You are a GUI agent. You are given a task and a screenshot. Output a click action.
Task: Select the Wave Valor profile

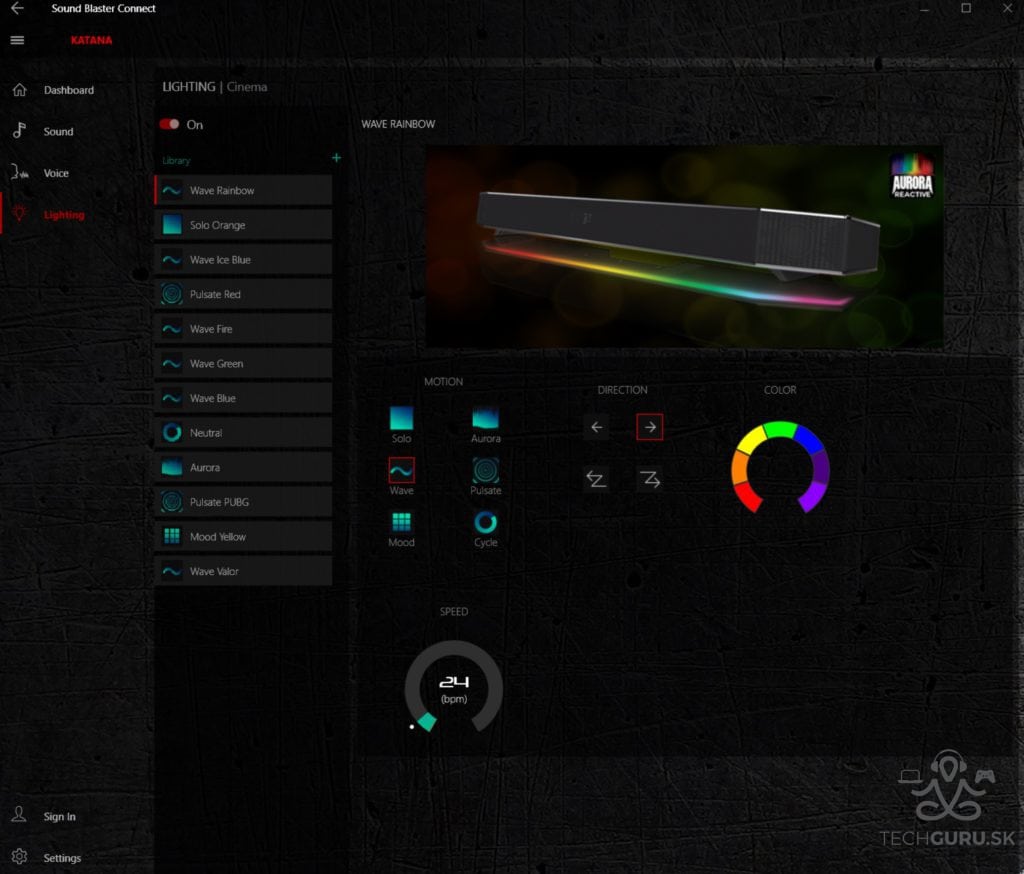click(x=243, y=571)
